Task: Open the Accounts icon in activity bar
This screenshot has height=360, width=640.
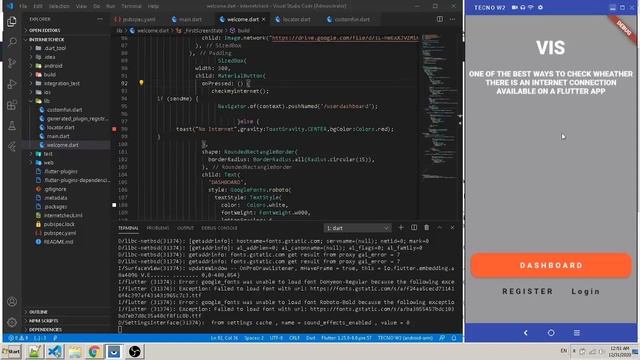Action: [12, 302]
